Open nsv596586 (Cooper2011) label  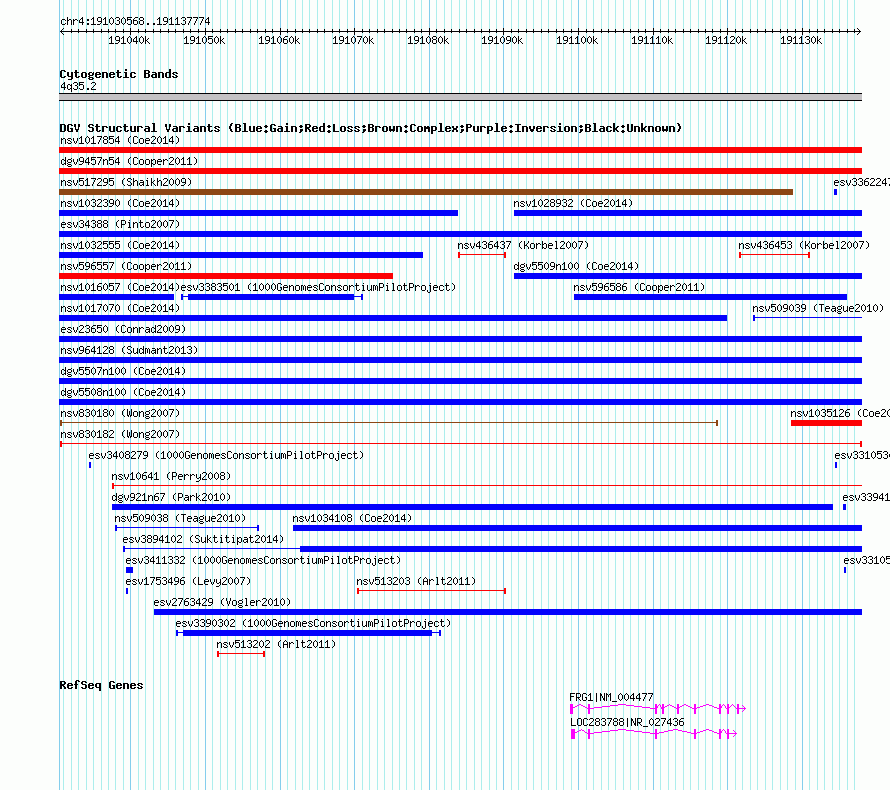pyautogui.click(x=639, y=287)
